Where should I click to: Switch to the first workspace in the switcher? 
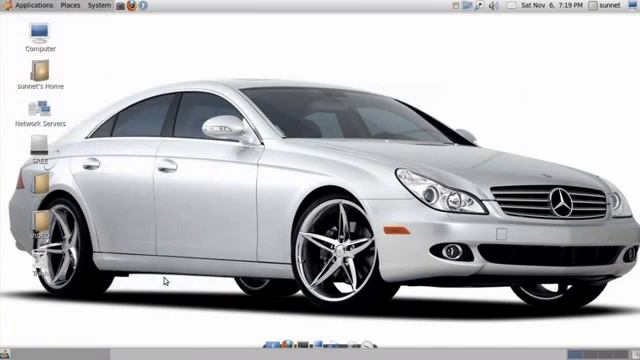[575, 354]
